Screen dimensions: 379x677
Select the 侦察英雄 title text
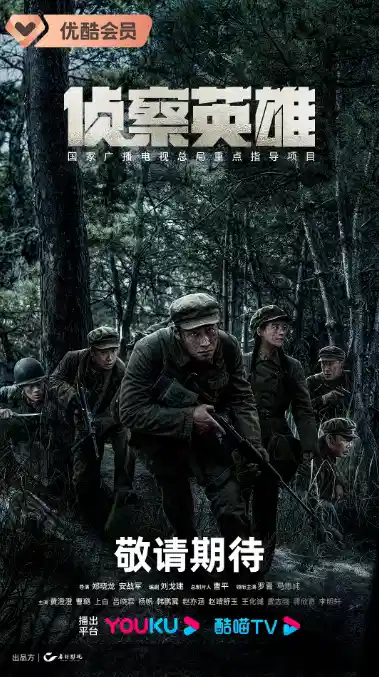(x=190, y=117)
